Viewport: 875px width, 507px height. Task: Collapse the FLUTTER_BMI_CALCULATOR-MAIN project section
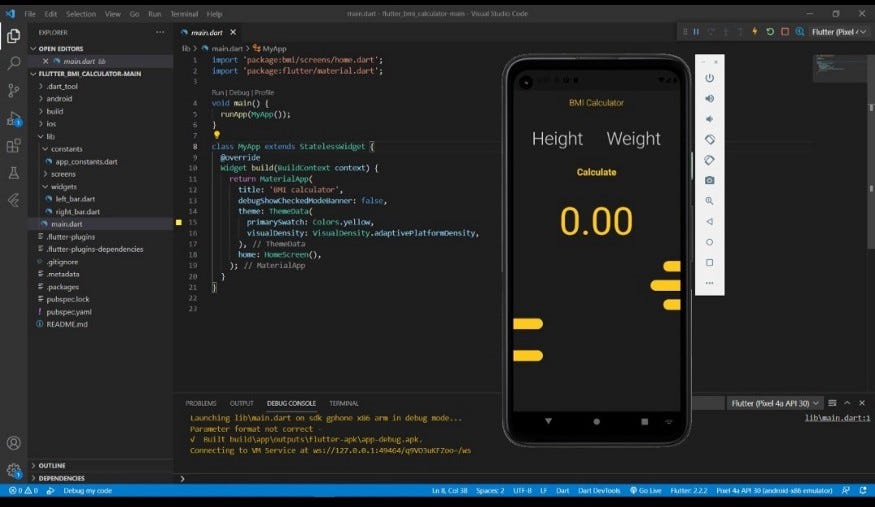(x=100, y=74)
